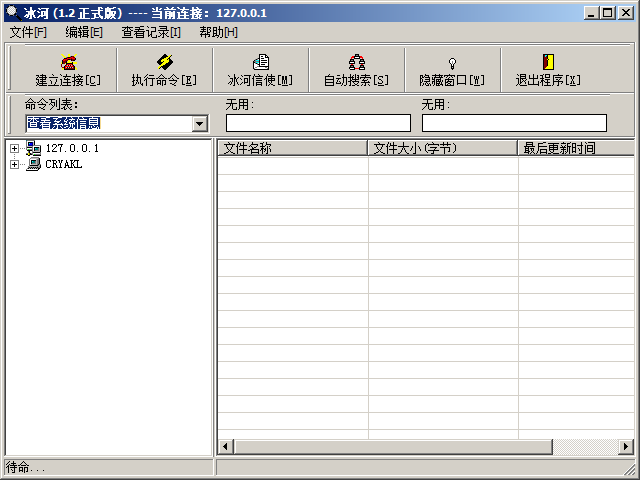The image size is (640, 480).
Task: Select the 127.0.0.1 computer icon in tree
Action: click(33, 148)
